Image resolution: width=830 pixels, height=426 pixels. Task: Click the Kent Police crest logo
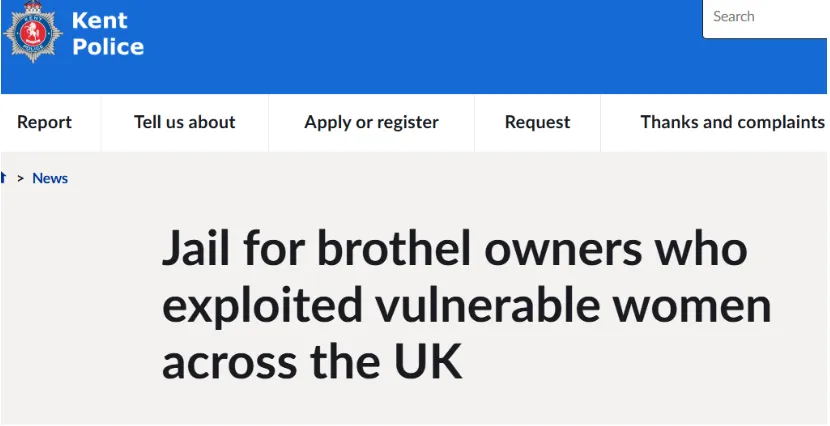pyautogui.click(x=34, y=35)
